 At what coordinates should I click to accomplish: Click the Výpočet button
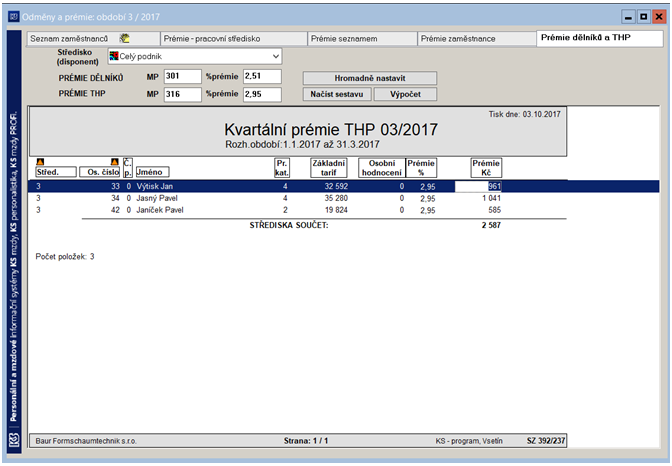(x=405, y=94)
